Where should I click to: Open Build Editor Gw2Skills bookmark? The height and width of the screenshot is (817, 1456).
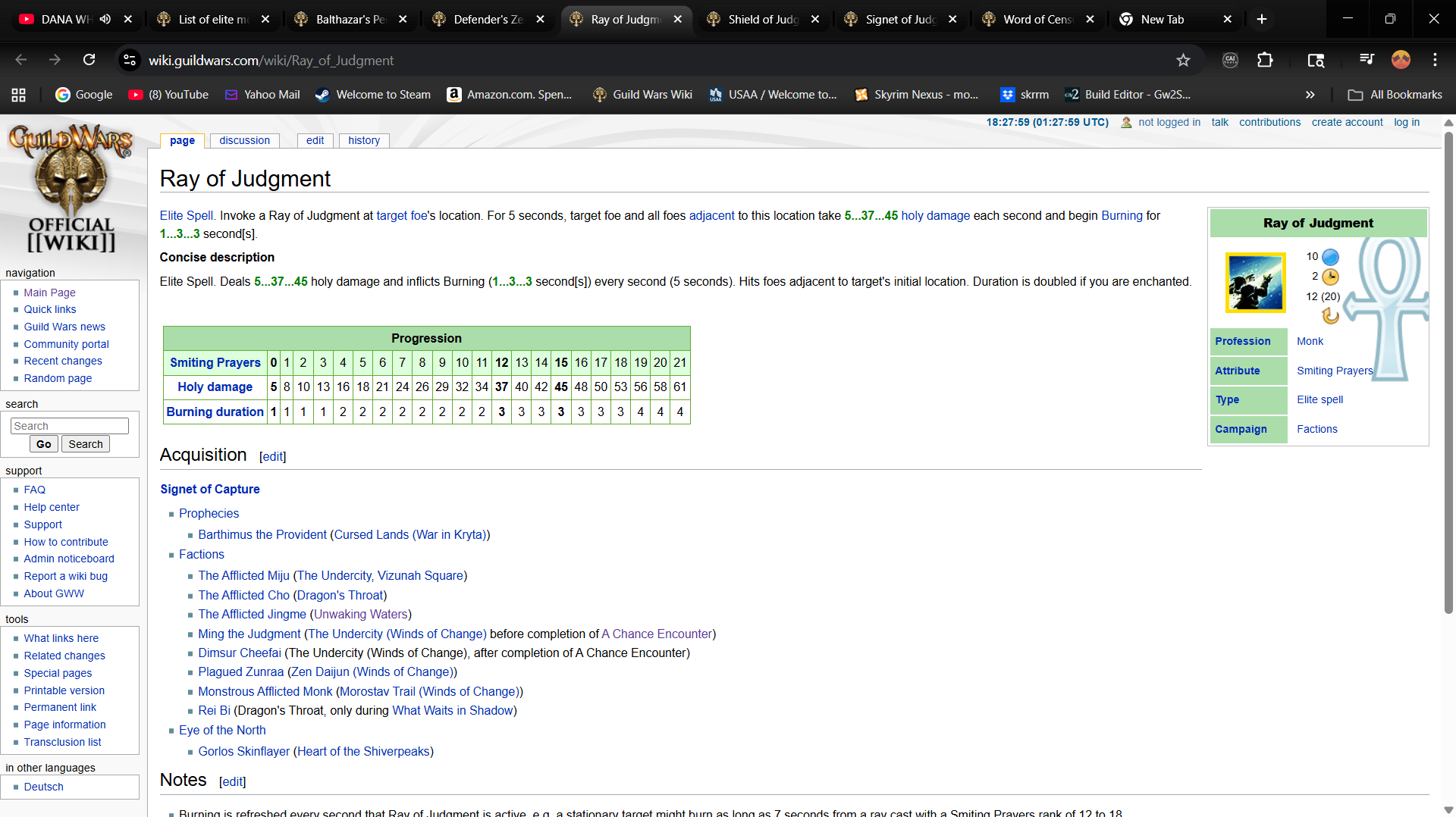[x=1128, y=95]
